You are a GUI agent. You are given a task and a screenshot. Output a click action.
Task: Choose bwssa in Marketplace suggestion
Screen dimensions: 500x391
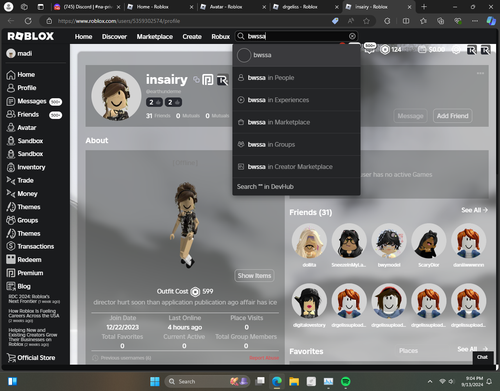point(296,122)
